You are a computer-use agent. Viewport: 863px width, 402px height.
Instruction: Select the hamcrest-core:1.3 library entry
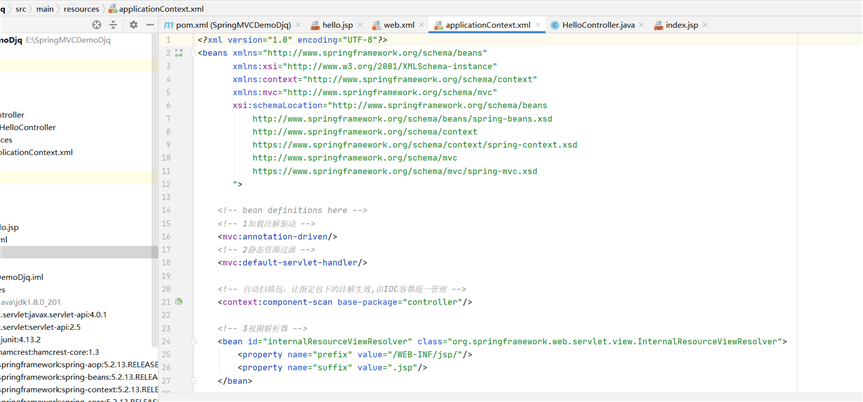50,352
